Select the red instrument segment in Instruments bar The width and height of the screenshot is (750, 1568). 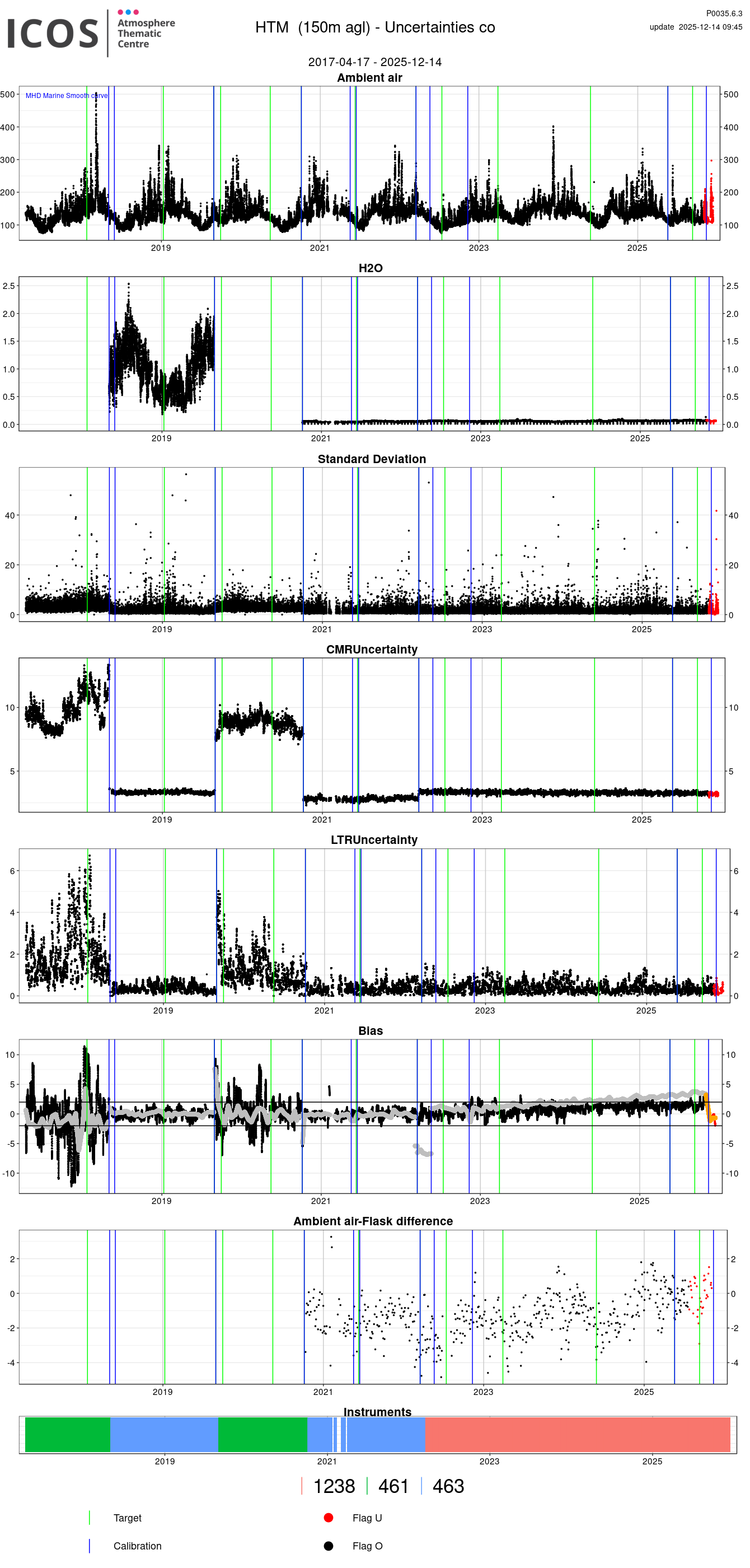pyautogui.click(x=576, y=1435)
